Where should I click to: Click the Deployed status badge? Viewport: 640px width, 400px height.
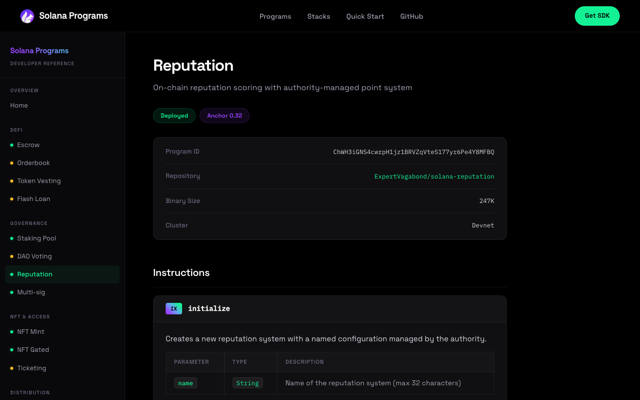click(x=174, y=116)
